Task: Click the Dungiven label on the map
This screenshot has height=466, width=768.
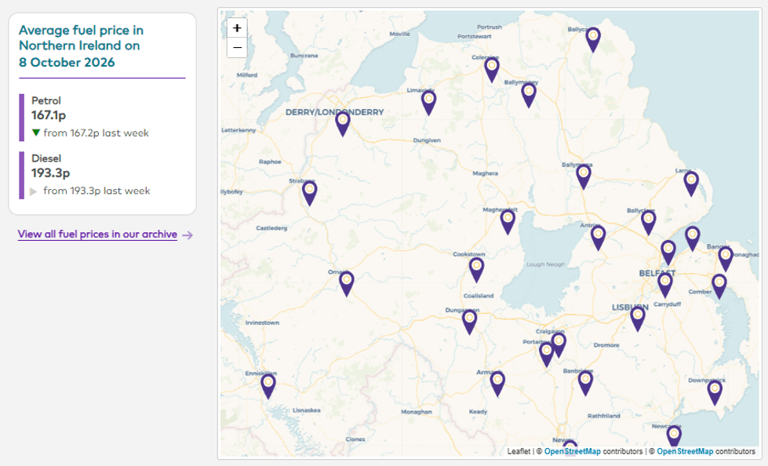Action: pyautogui.click(x=427, y=140)
